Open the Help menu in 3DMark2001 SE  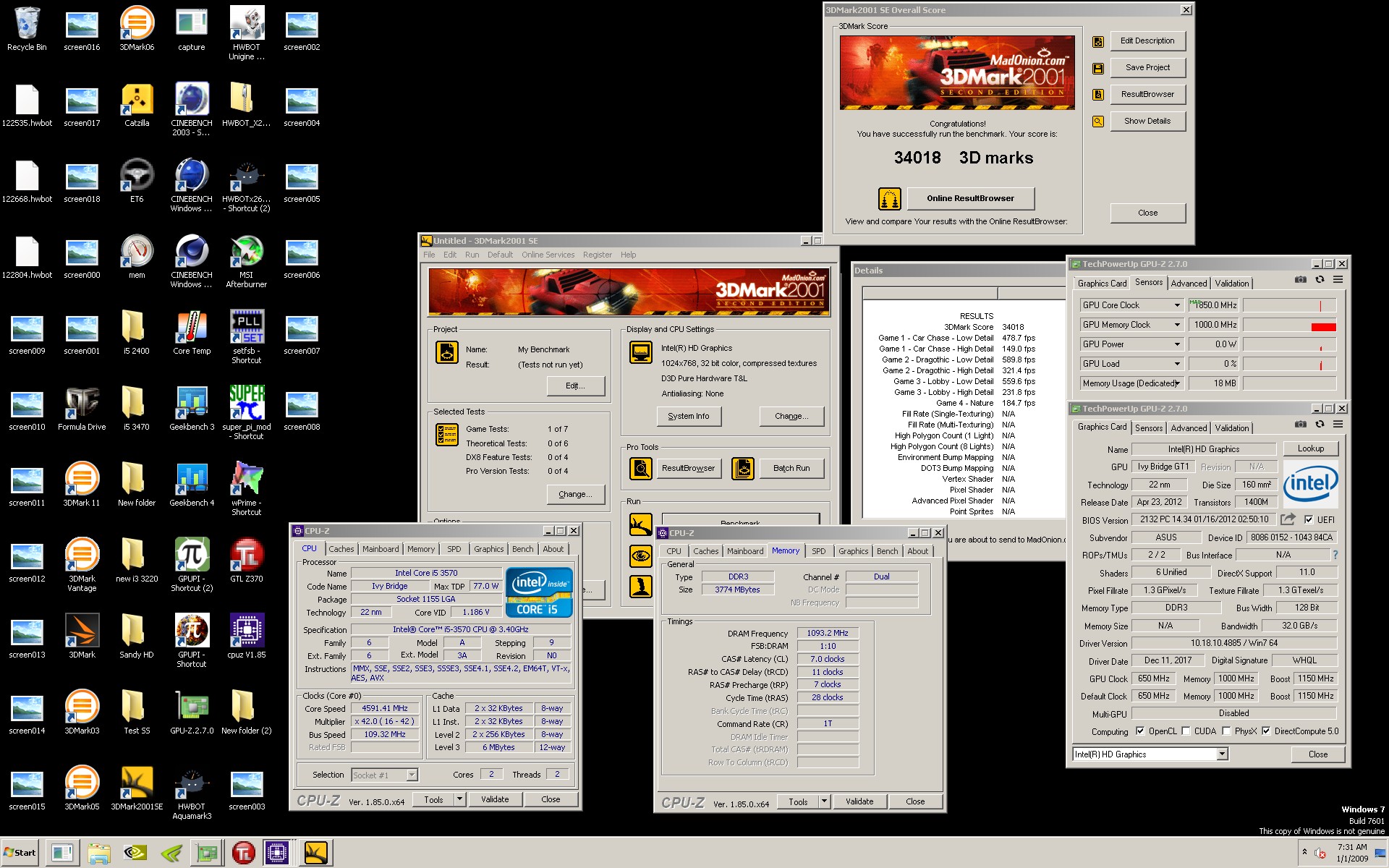click(x=628, y=255)
